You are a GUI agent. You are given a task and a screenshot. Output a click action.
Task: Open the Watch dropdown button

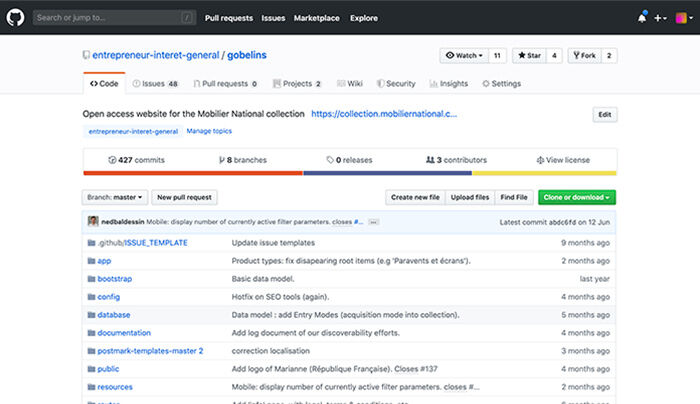pos(464,55)
